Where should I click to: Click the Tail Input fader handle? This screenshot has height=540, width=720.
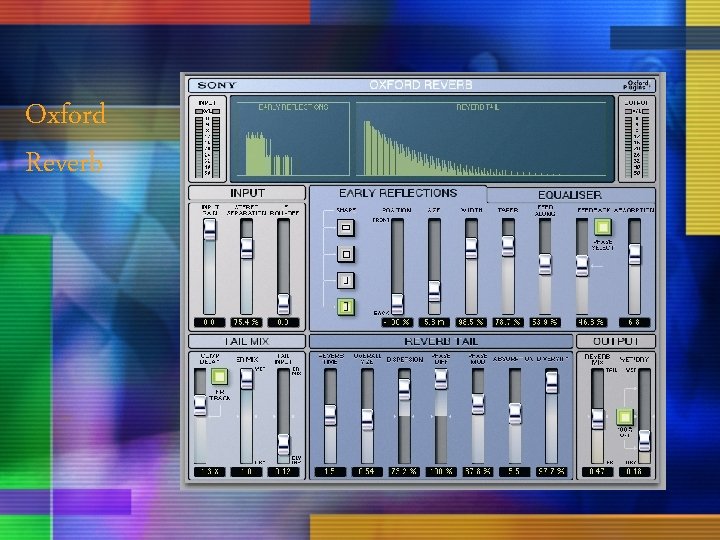click(283, 444)
